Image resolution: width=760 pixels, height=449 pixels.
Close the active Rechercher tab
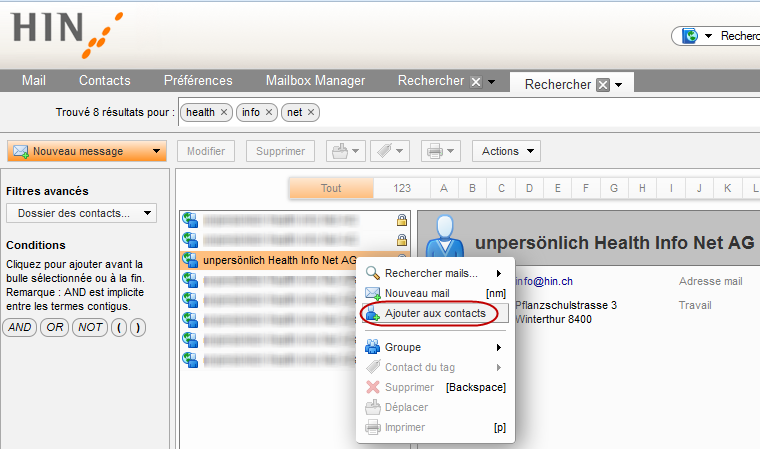[x=603, y=85]
